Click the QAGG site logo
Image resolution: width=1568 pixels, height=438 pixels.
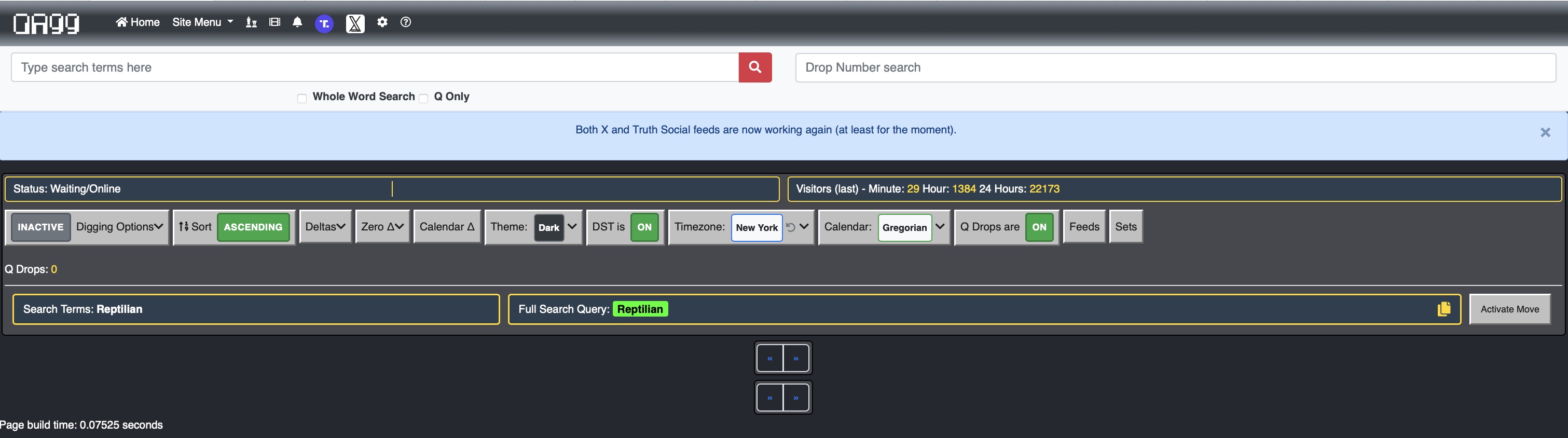coord(46,23)
